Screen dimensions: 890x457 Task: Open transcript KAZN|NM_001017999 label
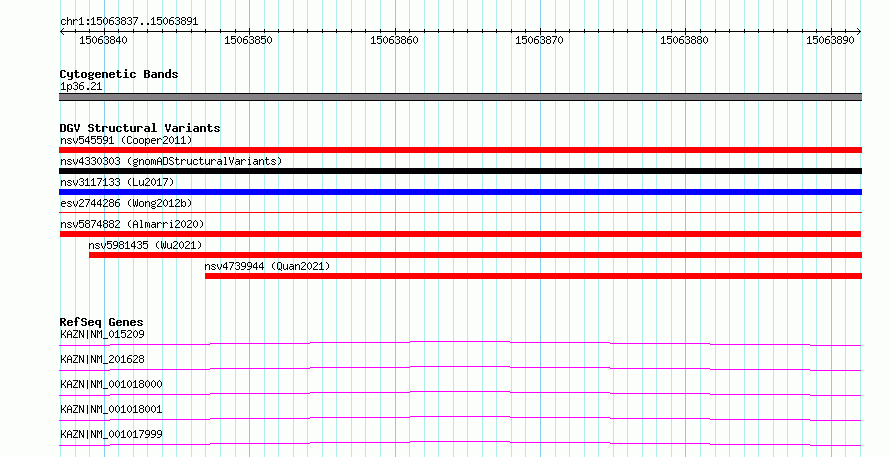[111, 434]
